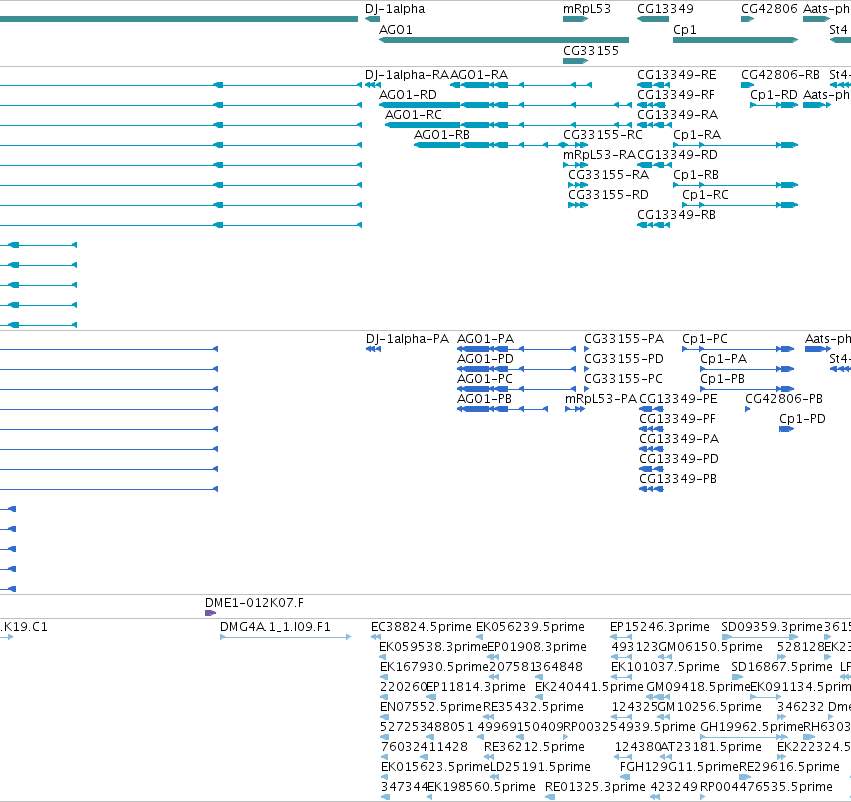Click the Cp1-RB transcript label

[696, 175]
